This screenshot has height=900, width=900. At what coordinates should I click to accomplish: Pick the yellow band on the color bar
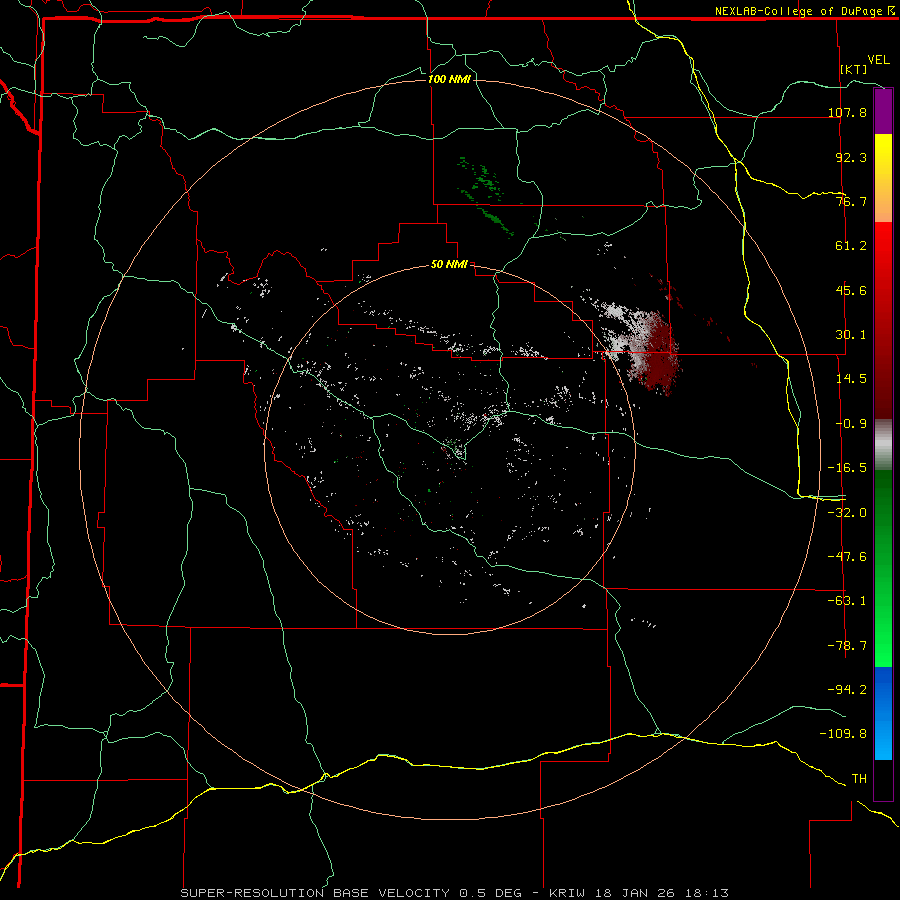coord(883,158)
